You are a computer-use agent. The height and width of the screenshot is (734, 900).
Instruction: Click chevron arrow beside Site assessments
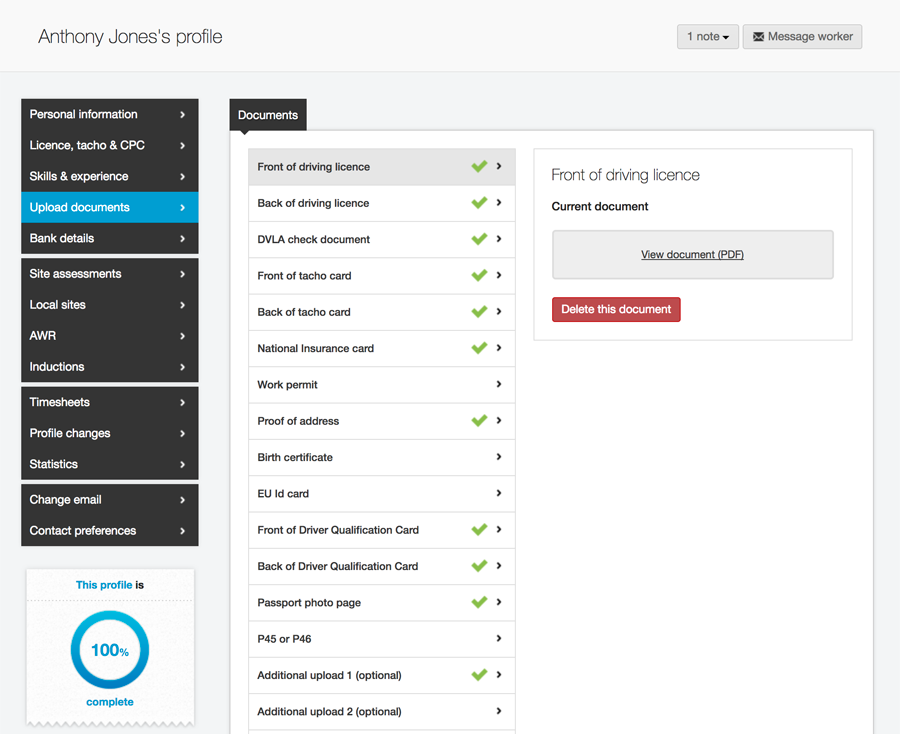(183, 274)
